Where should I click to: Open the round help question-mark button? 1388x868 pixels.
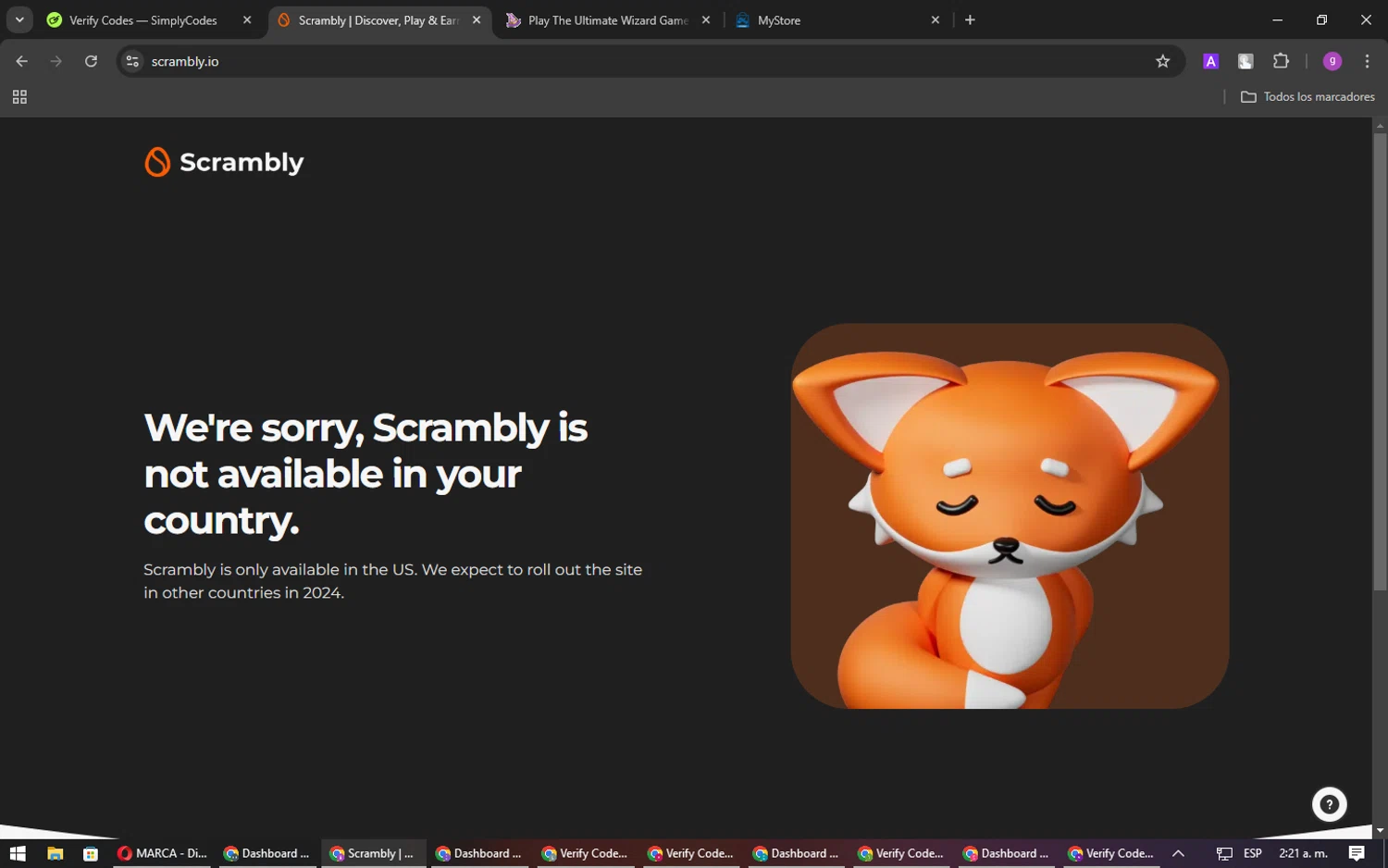tap(1329, 804)
